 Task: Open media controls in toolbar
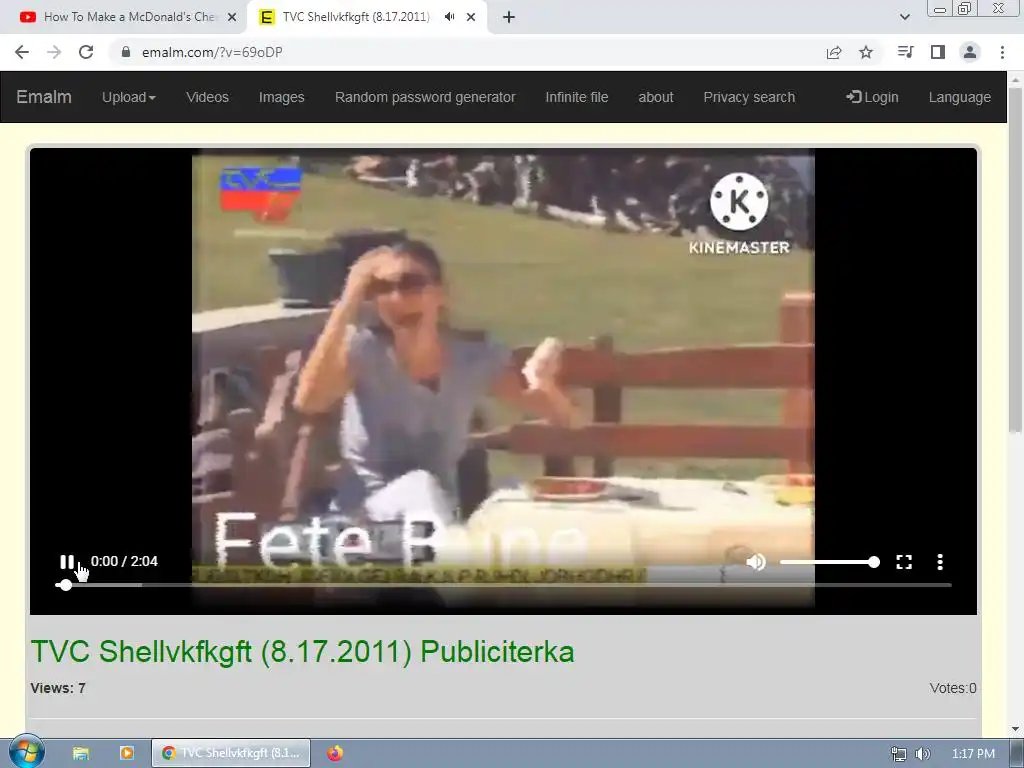click(x=905, y=52)
